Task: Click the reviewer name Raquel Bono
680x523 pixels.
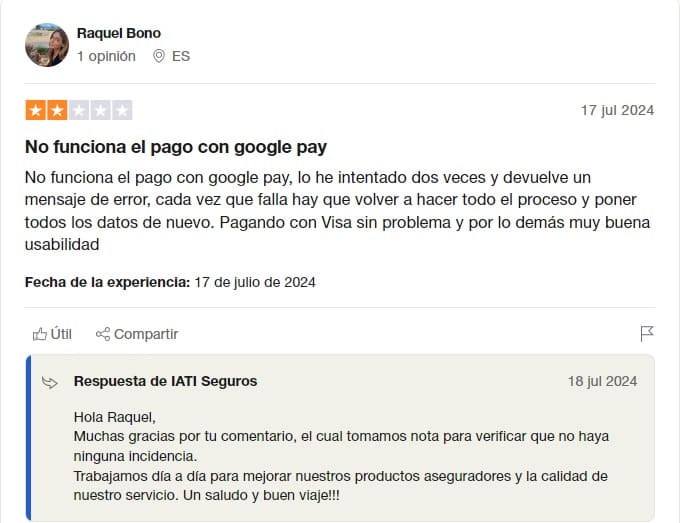Action: 119,33
